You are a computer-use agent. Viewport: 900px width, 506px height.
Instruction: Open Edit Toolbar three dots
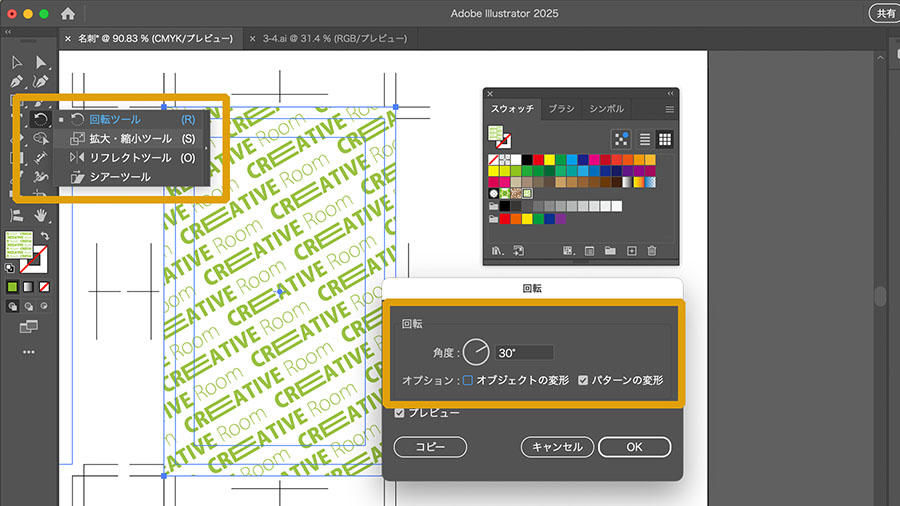pos(29,352)
